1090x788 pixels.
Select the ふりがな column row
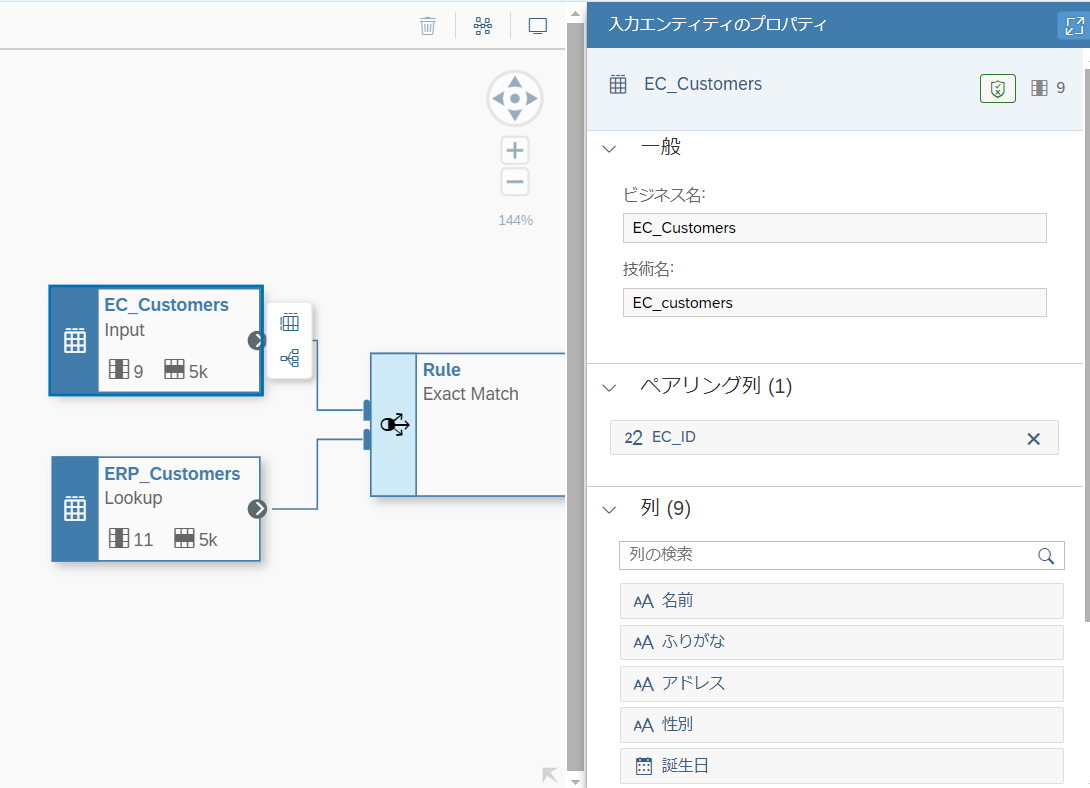tap(842, 642)
